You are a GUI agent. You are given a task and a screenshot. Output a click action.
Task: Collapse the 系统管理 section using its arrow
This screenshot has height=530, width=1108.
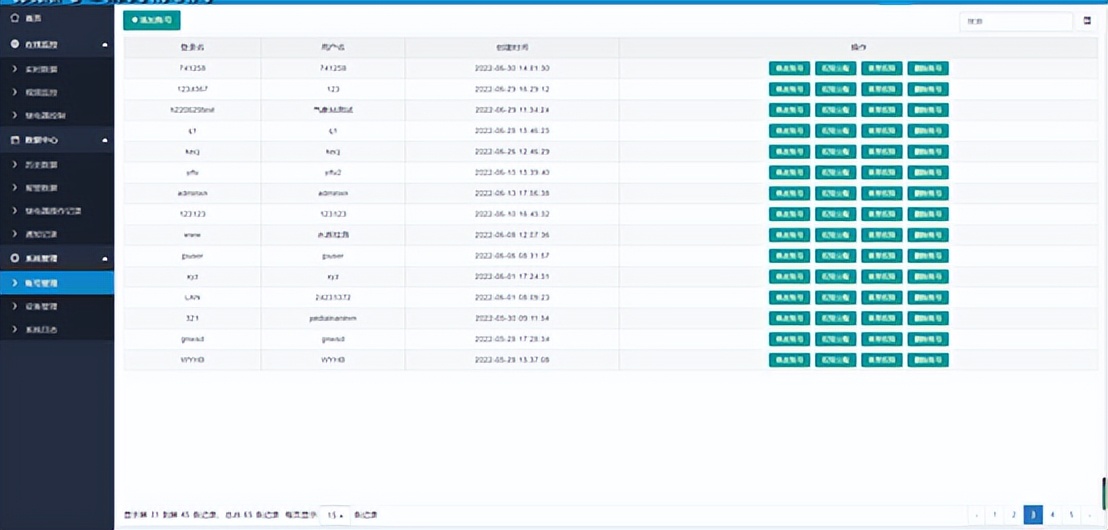tap(105, 259)
